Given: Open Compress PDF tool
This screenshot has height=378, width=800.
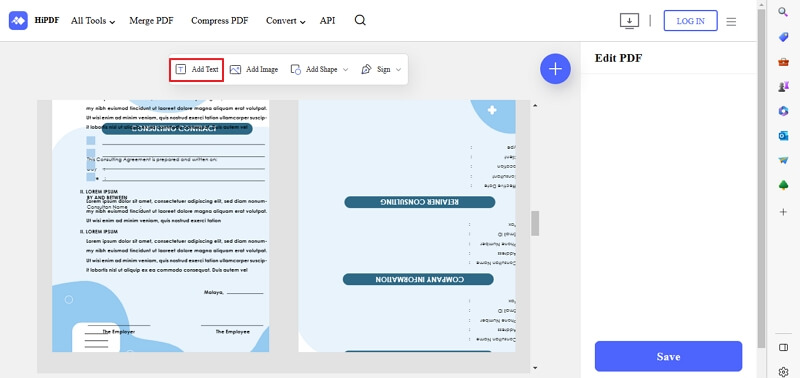Looking at the screenshot, I should coord(219,20).
